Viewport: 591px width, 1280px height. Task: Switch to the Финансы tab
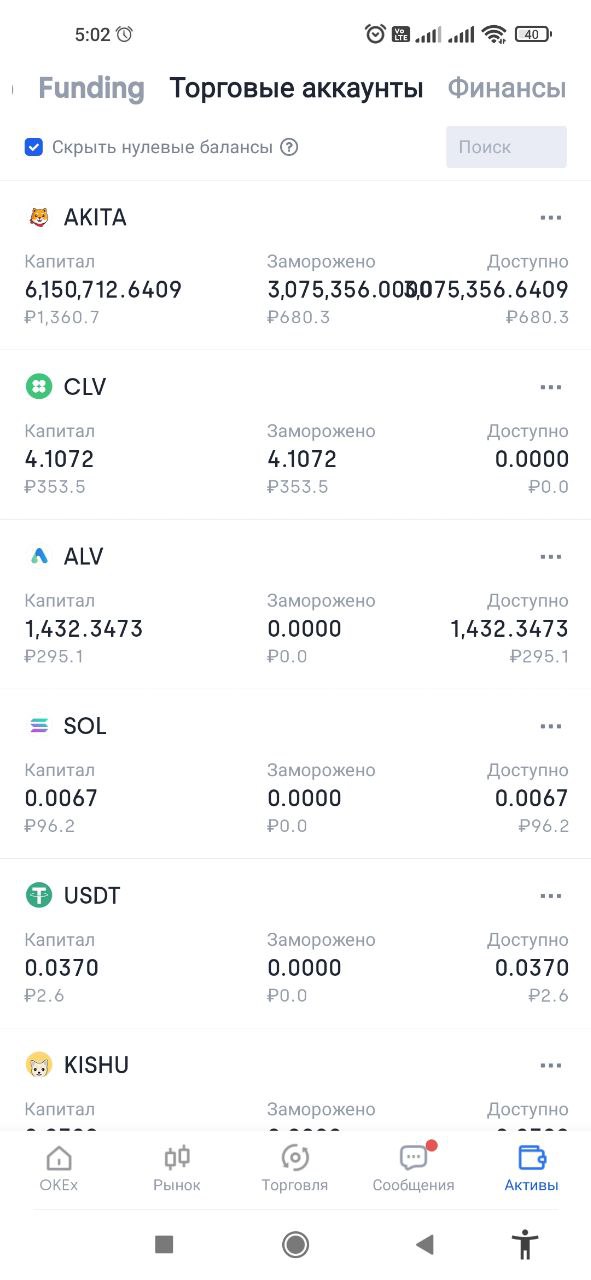coord(507,88)
